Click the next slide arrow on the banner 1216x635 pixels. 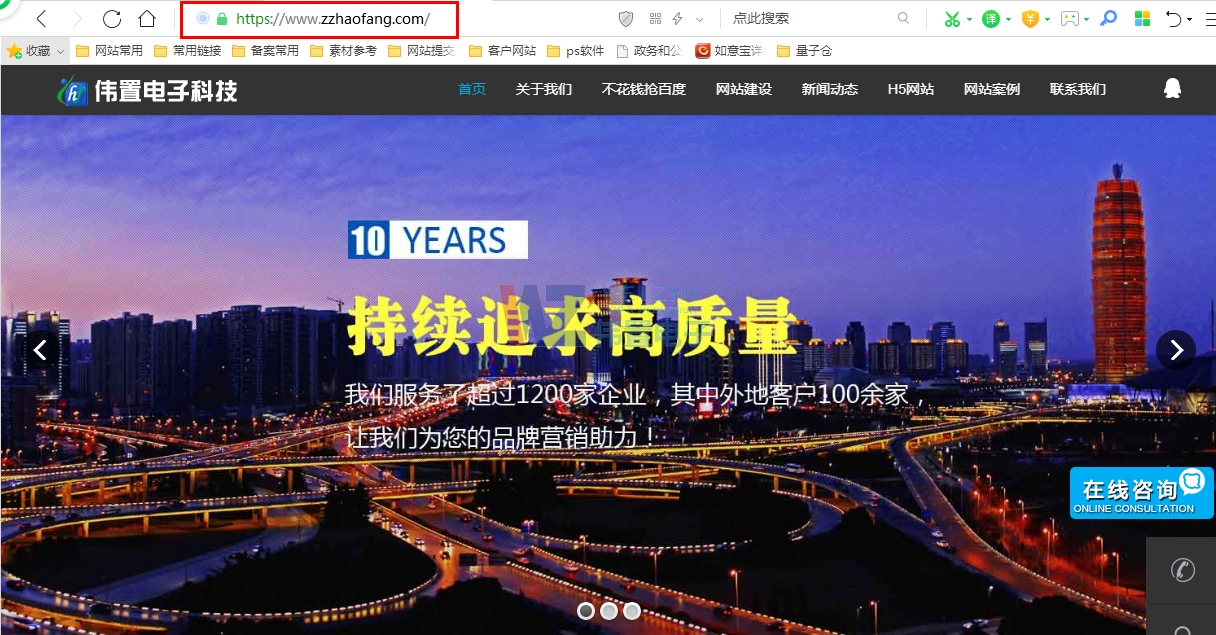[1175, 350]
